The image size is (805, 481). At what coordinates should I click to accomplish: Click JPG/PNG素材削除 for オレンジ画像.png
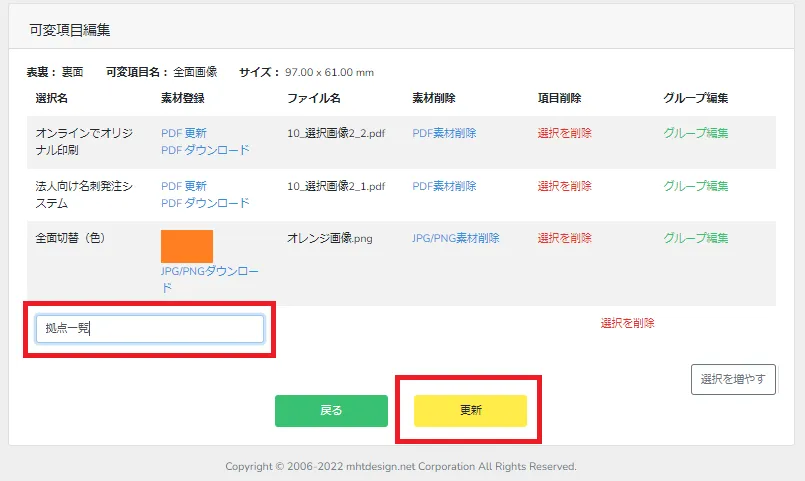point(455,238)
